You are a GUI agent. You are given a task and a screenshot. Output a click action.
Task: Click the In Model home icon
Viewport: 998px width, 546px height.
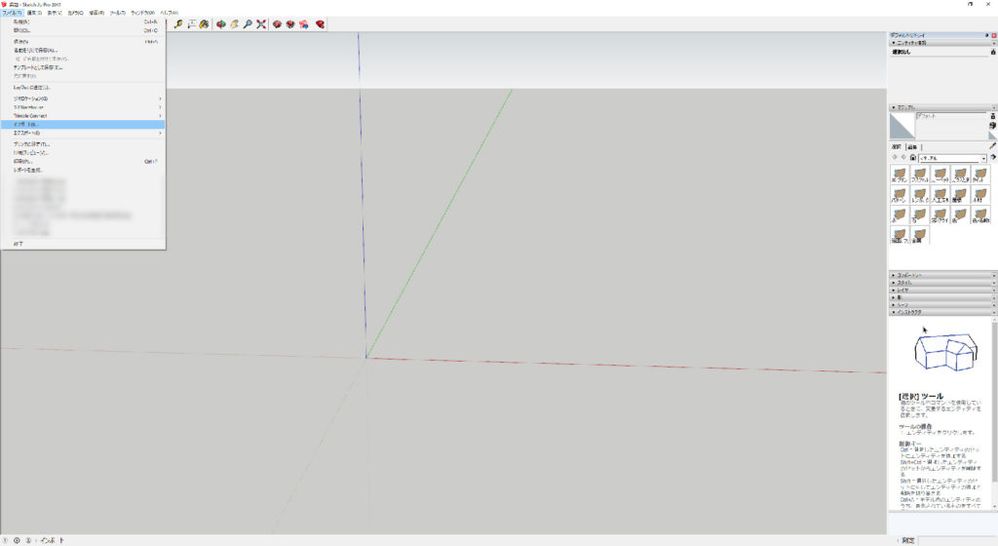913,157
